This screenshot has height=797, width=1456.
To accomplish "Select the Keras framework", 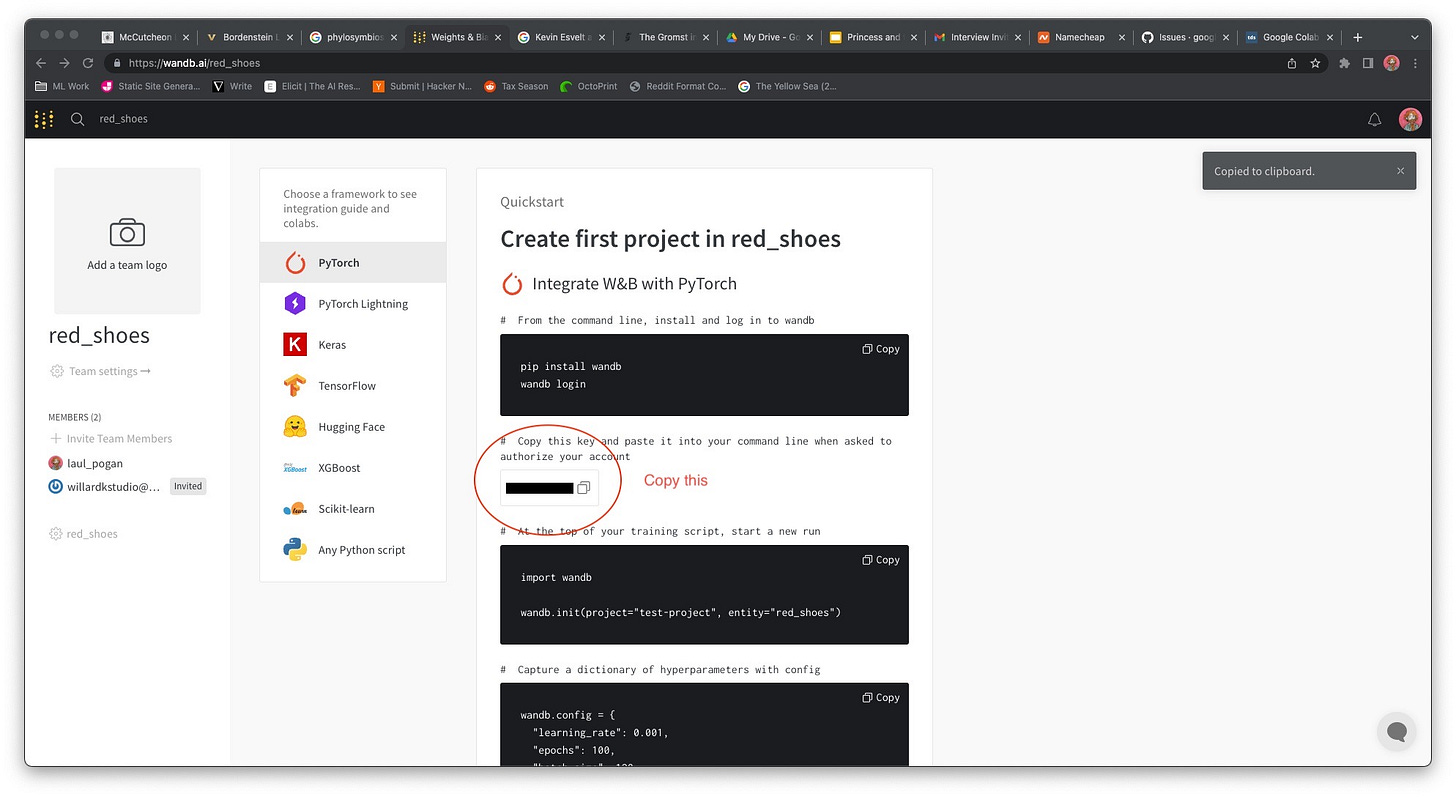I will click(x=353, y=345).
